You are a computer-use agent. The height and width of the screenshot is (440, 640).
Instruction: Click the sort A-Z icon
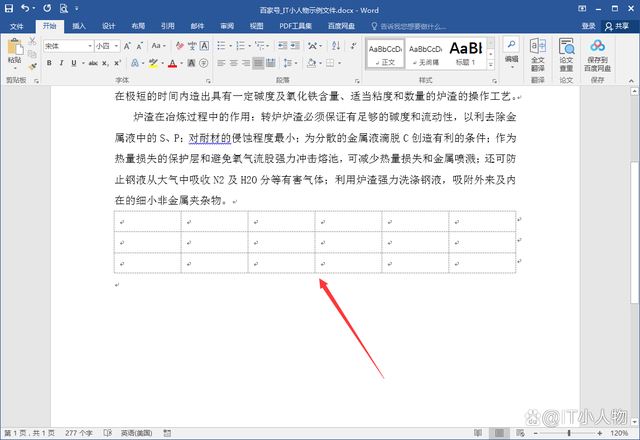[336, 46]
